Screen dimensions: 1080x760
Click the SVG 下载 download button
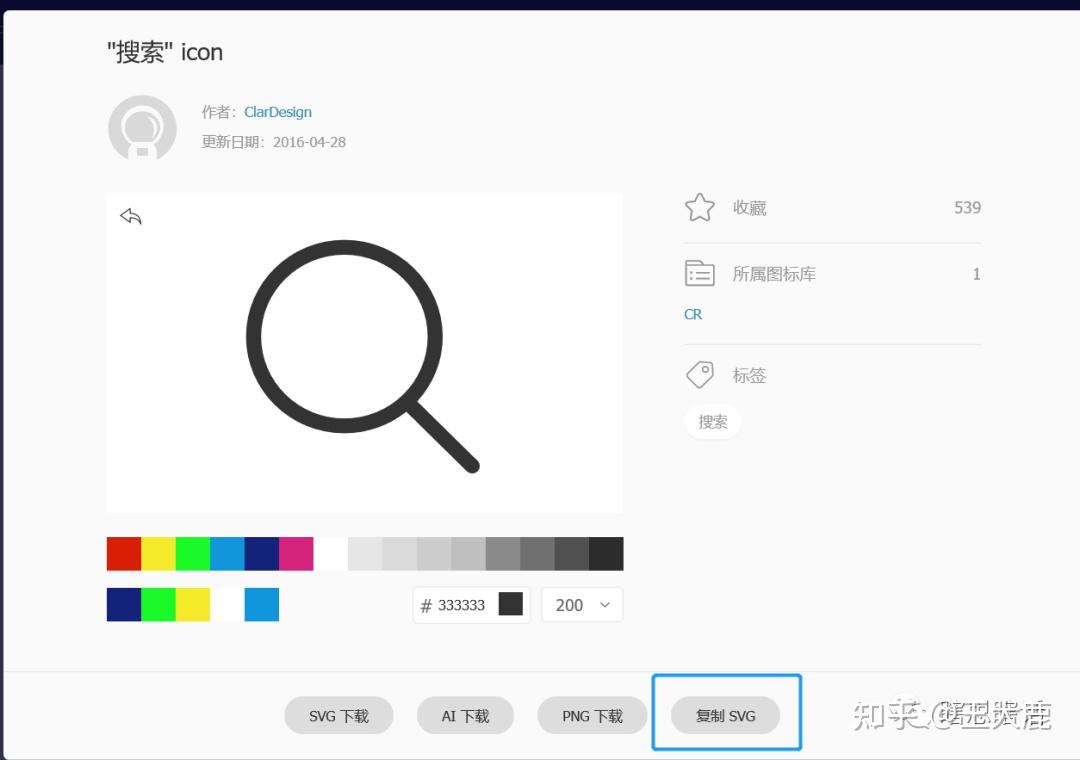click(x=338, y=715)
